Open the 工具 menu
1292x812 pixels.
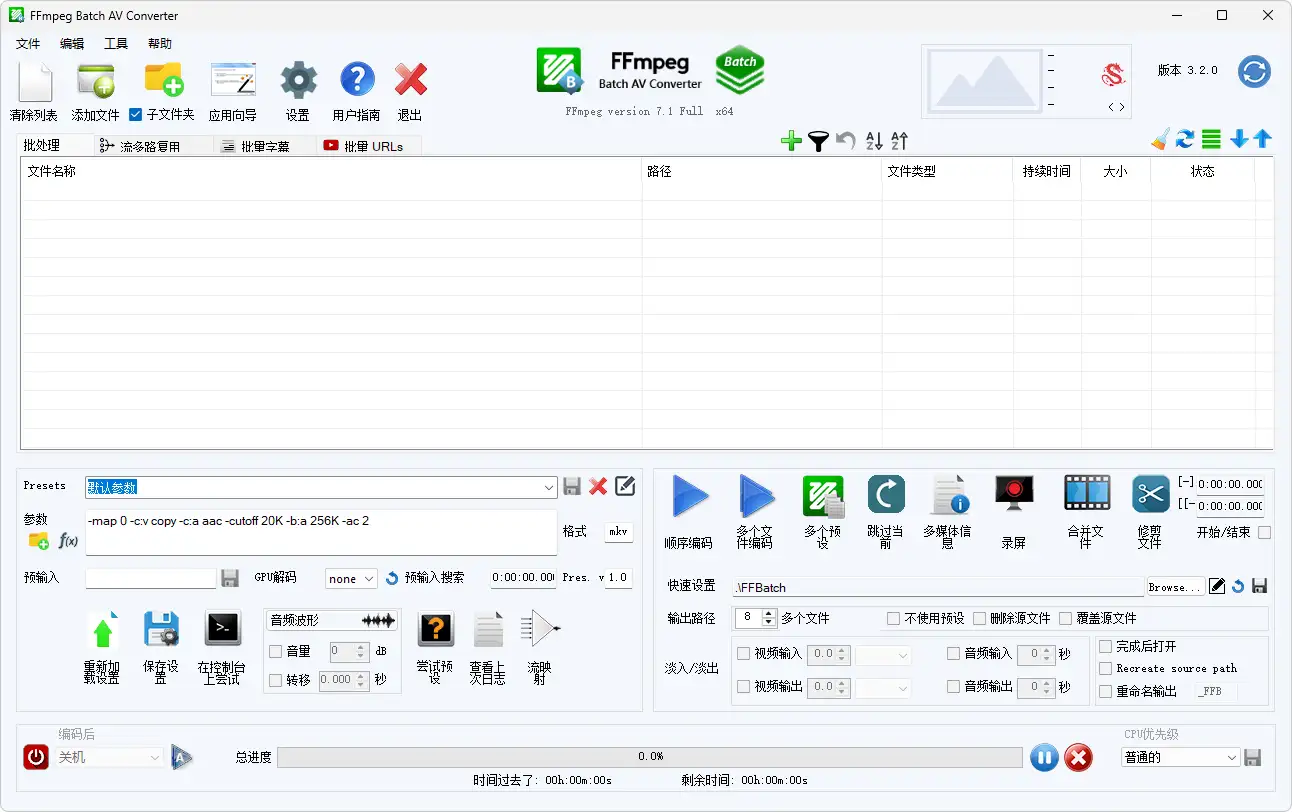coord(116,44)
